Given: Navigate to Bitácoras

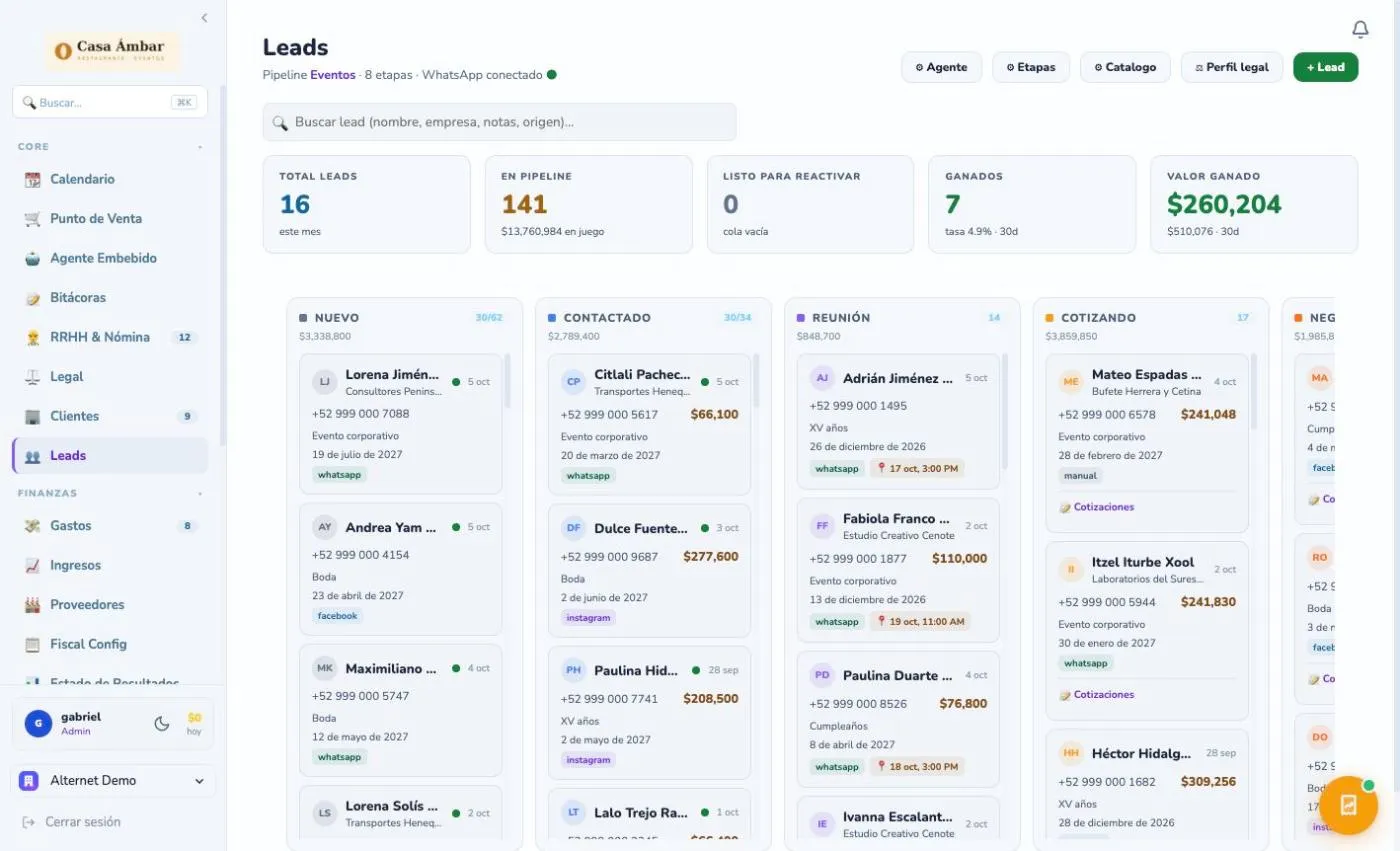Looking at the screenshot, I should tap(110, 298).
